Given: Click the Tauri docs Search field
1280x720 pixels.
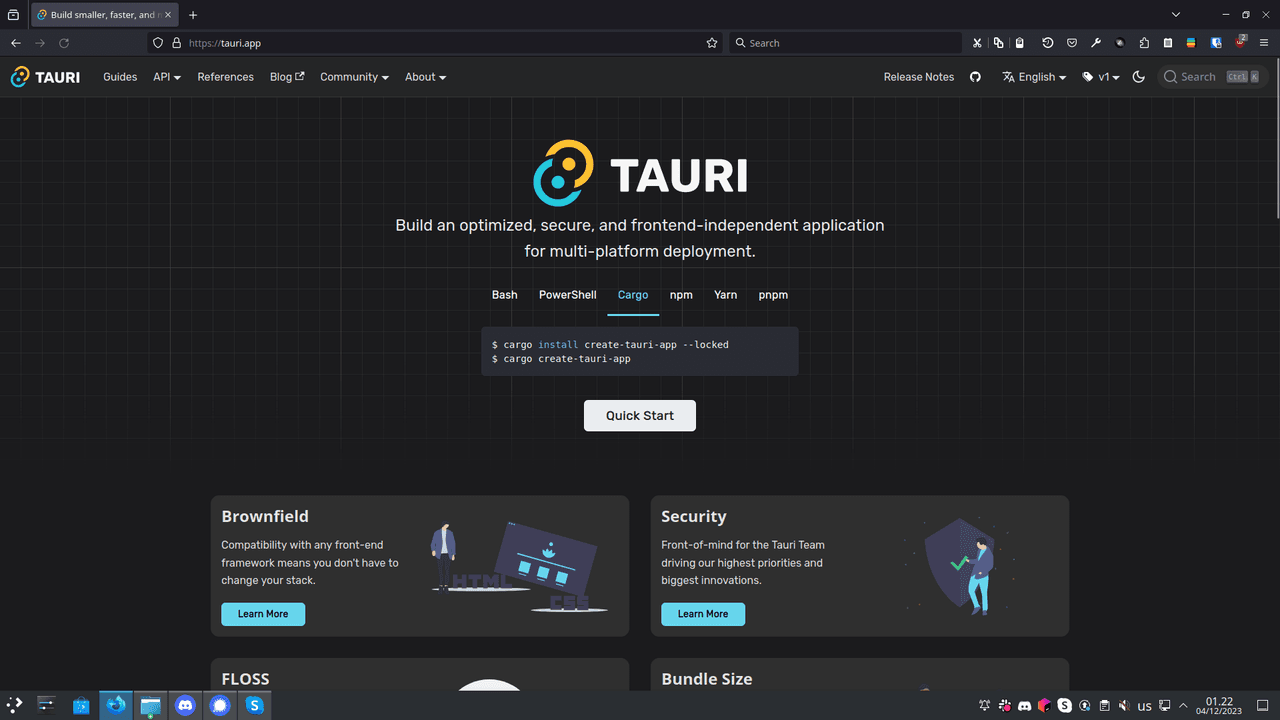Looking at the screenshot, I should tap(1213, 77).
